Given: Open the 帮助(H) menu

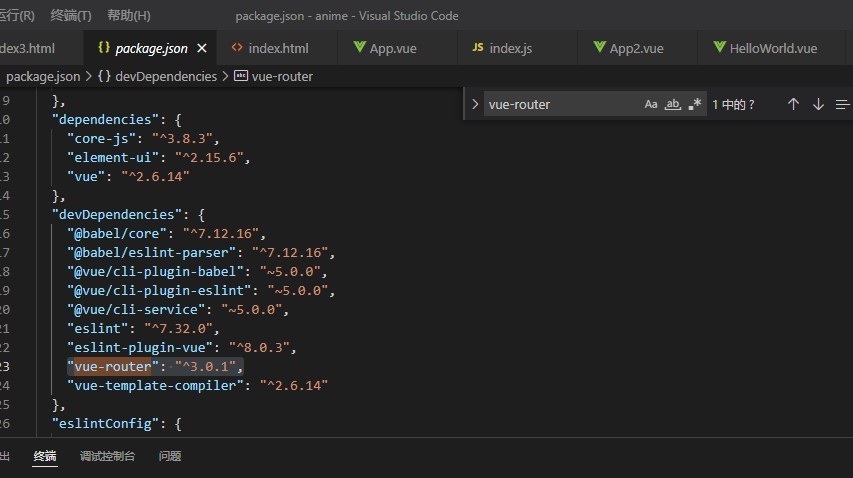Looking at the screenshot, I should tap(129, 16).
